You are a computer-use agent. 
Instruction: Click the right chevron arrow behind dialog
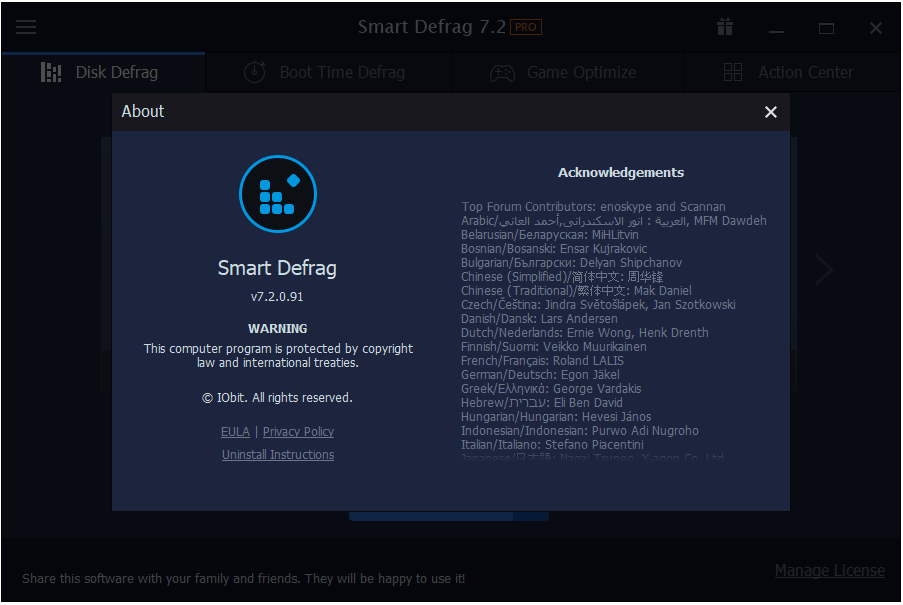tap(825, 269)
